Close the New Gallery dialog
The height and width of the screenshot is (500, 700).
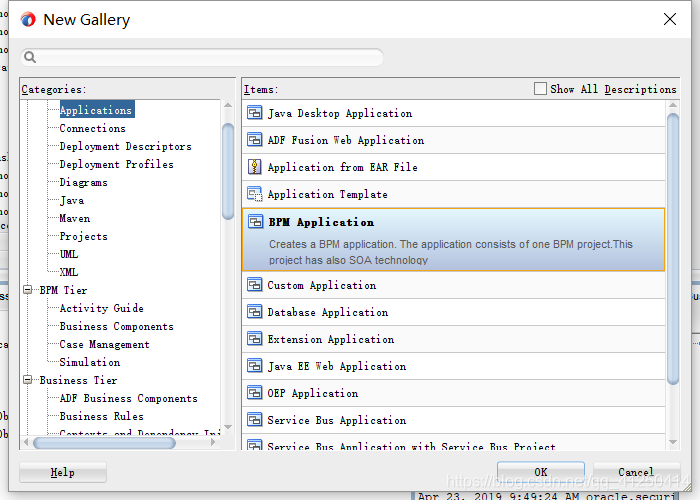670,19
